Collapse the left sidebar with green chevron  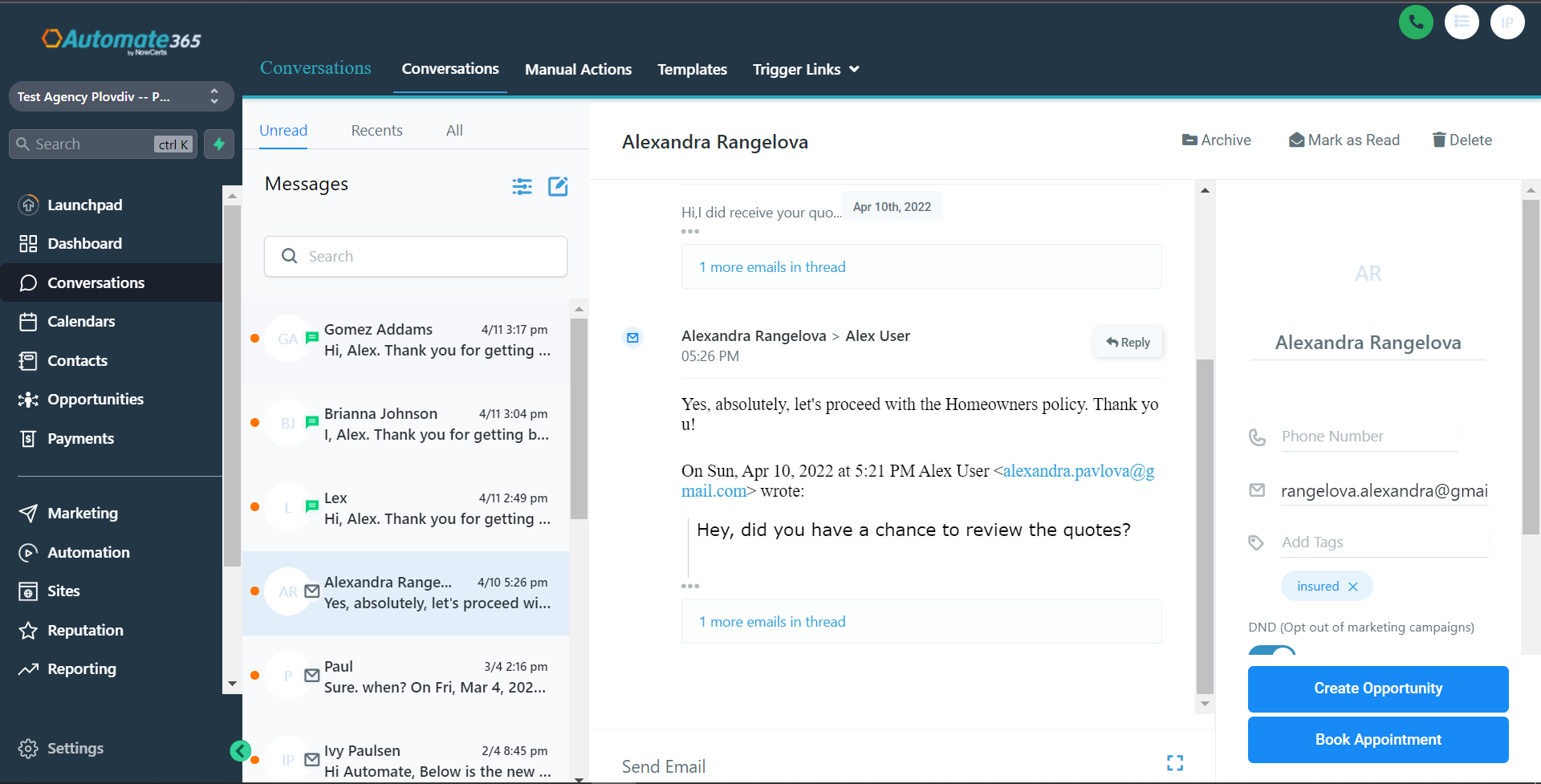click(x=240, y=750)
